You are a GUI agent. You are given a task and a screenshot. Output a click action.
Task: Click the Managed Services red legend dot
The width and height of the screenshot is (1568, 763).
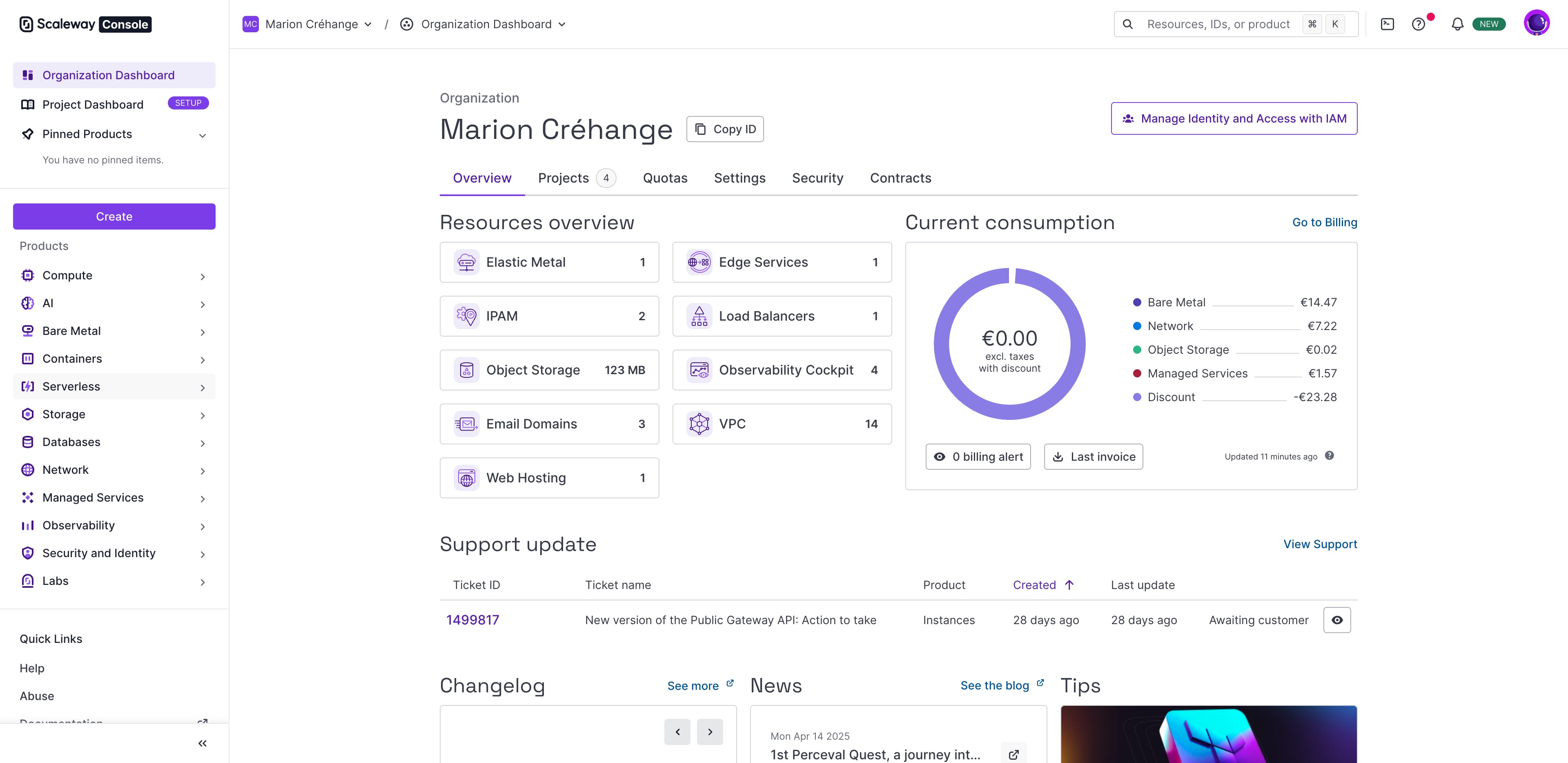(1136, 373)
